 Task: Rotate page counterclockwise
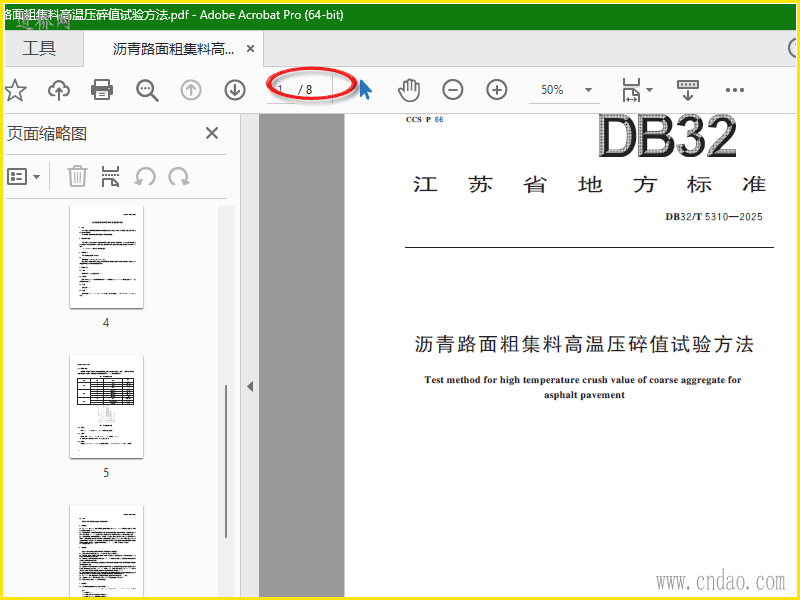(145, 177)
